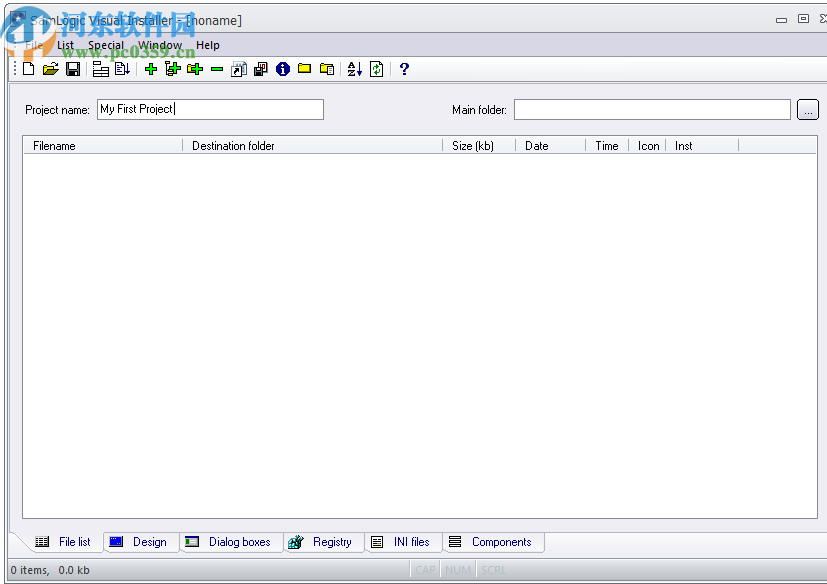Viewport: 827px width, 584px height.
Task: Open Help using the question mark icon
Action: pyautogui.click(x=403, y=69)
